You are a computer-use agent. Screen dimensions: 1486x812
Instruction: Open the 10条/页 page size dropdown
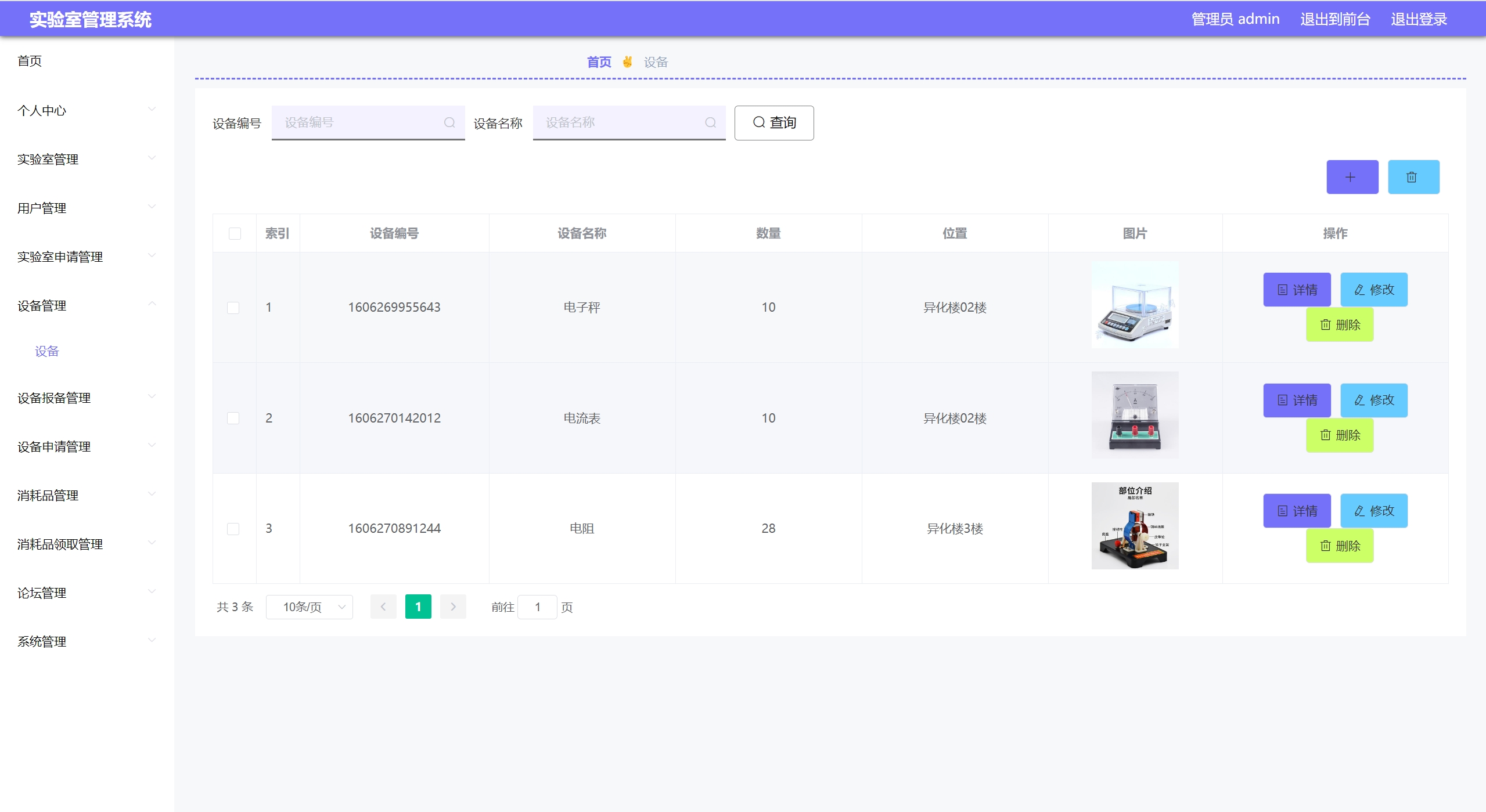point(309,607)
